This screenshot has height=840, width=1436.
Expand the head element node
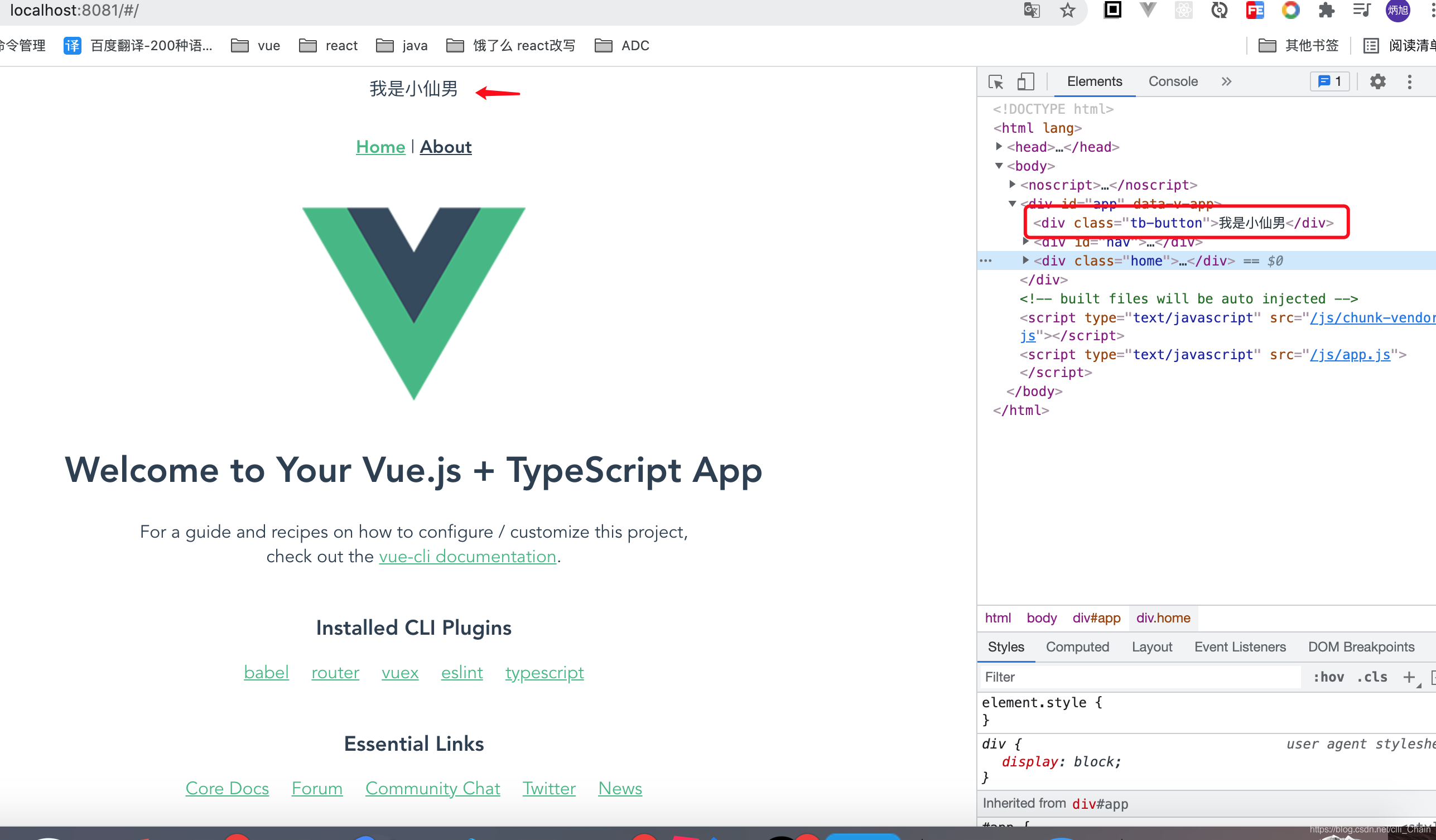999,147
